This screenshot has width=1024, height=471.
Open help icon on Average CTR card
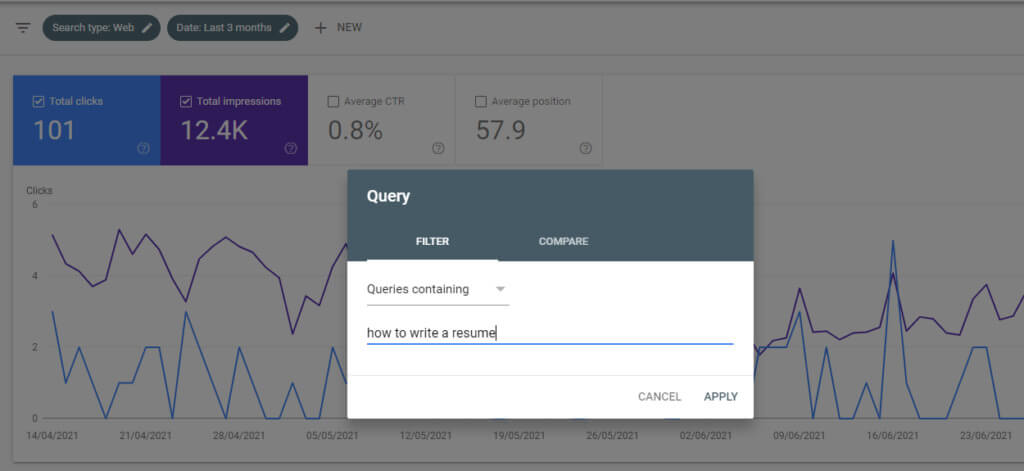438,149
